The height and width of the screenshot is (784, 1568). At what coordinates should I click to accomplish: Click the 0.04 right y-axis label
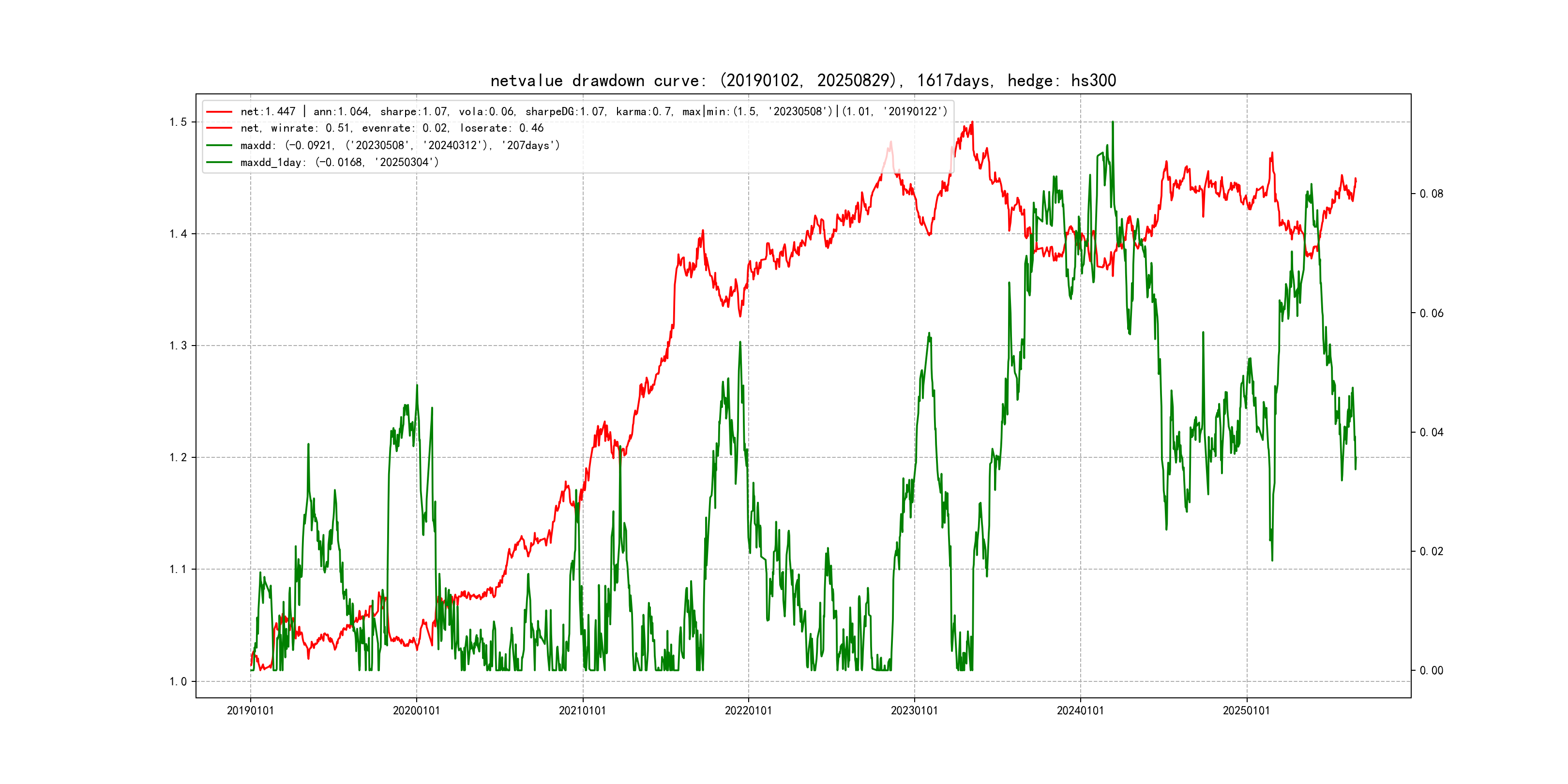pos(1431,433)
